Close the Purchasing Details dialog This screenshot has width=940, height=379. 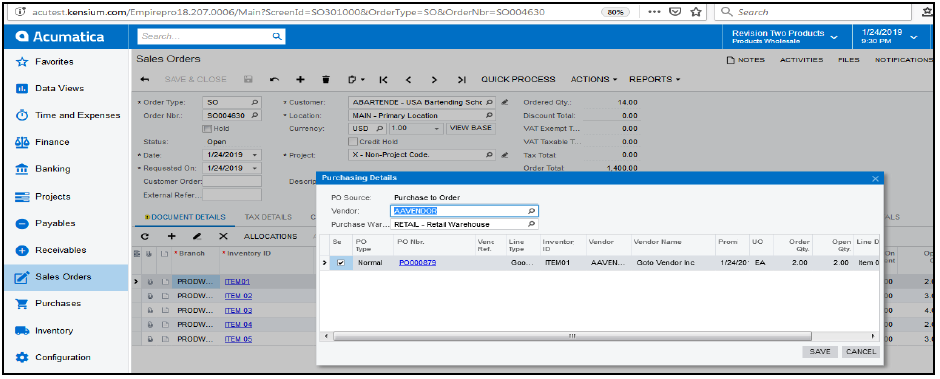(875, 179)
